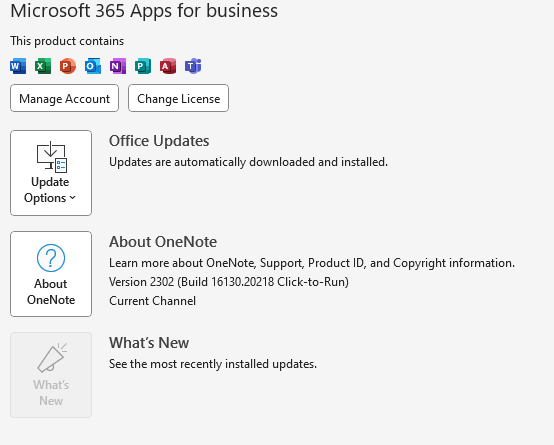Viewport: 554px width, 445px height.
Task: Click the Current Channel text
Action: (x=152, y=301)
